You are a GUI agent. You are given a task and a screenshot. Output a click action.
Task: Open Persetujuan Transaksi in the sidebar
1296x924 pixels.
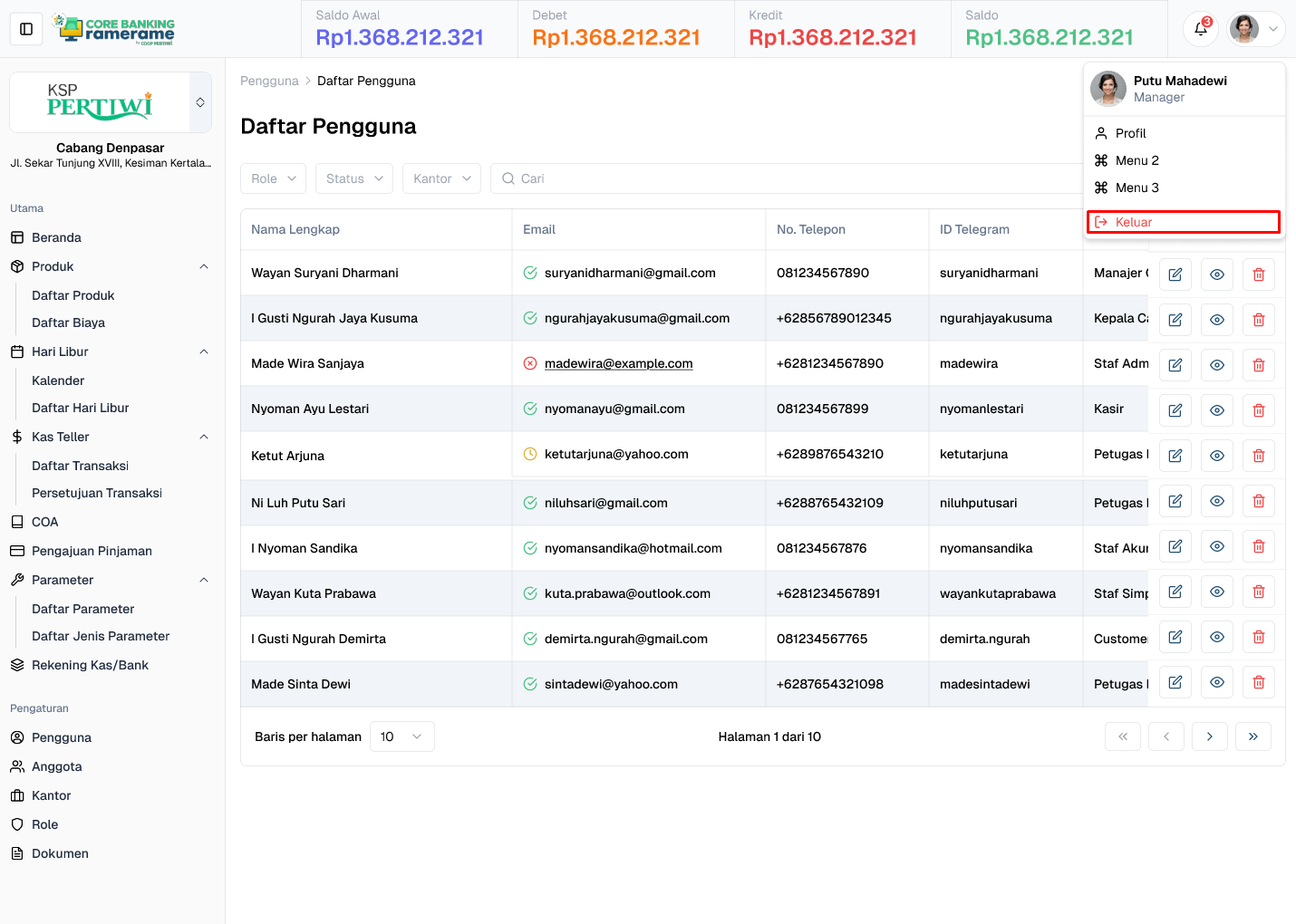(x=97, y=493)
